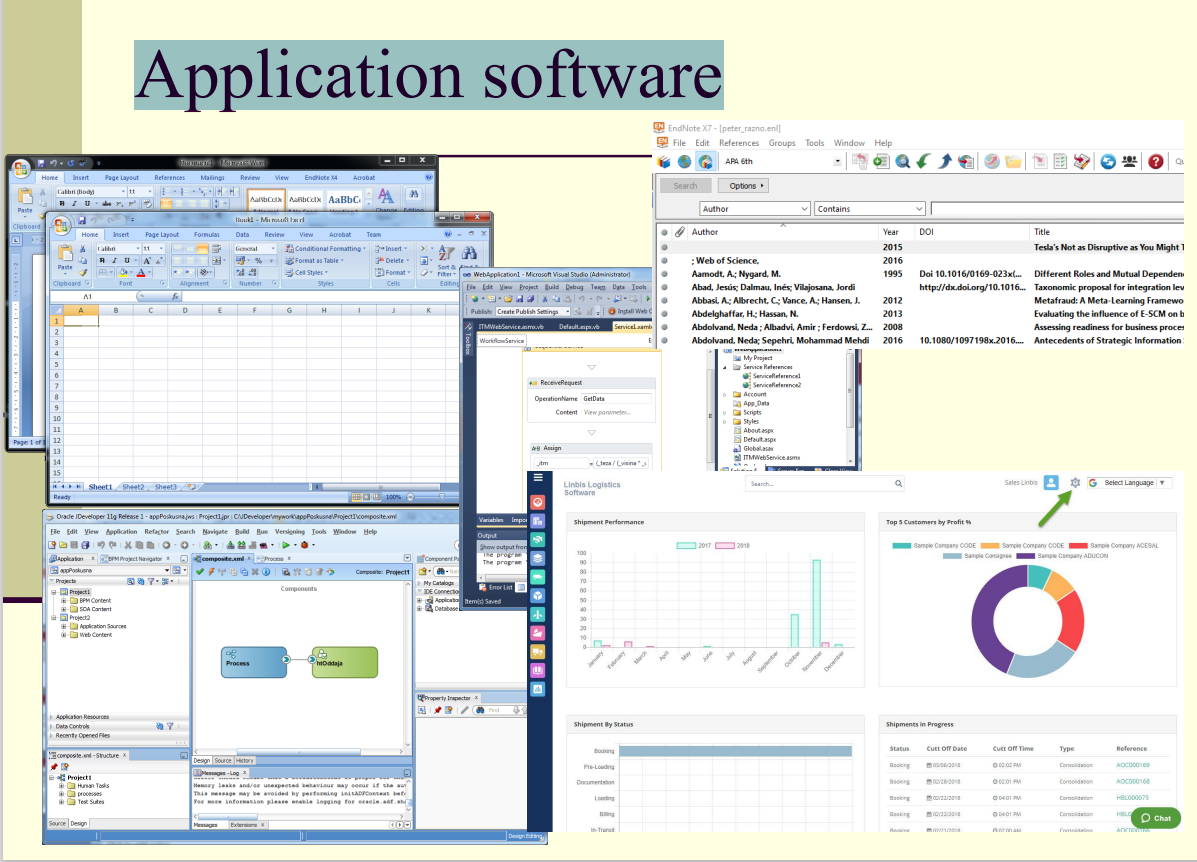Click Insert Function fx icon in Excel
The image size is (1197, 862).
click(x=175, y=296)
